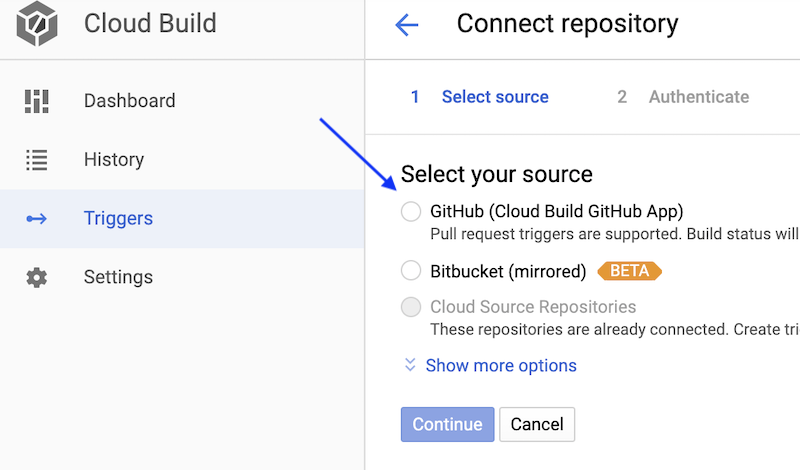
Task: Go back using the left arrow
Action: point(406,24)
